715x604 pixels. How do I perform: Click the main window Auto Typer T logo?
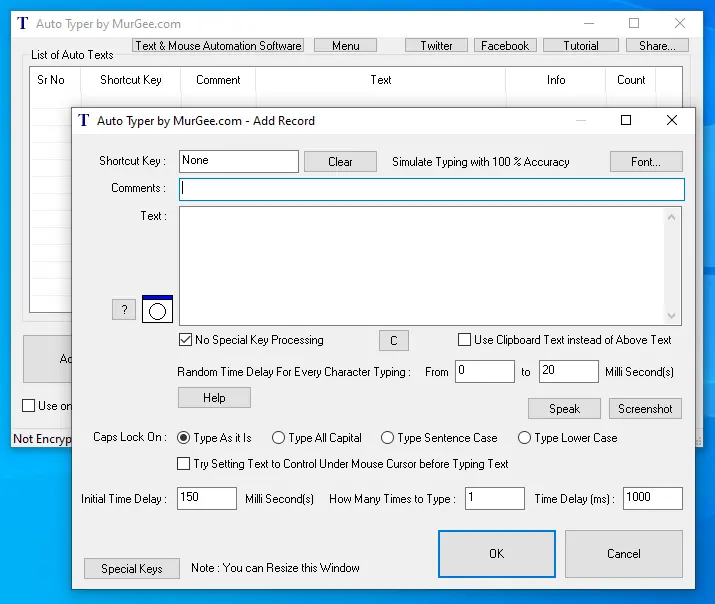coord(22,23)
